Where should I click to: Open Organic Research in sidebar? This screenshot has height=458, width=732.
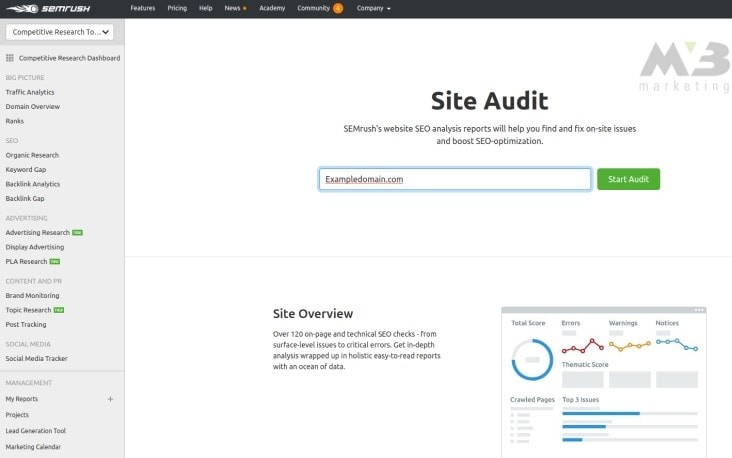(32, 155)
